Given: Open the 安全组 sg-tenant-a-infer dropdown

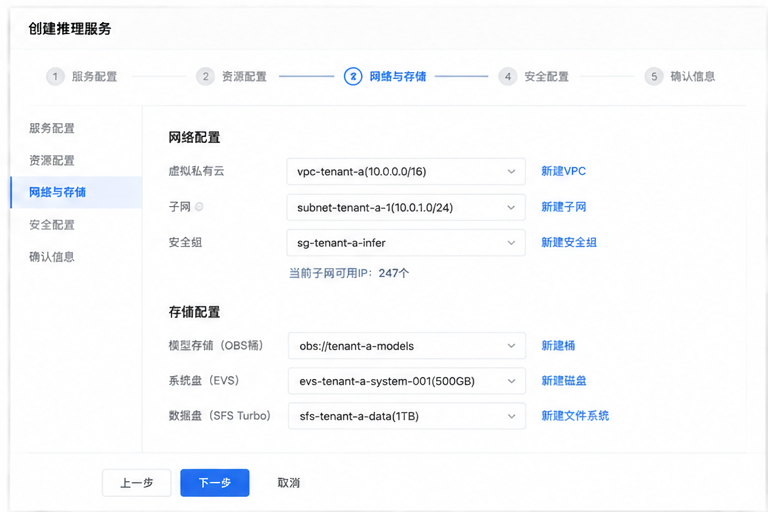Looking at the screenshot, I should (406, 243).
